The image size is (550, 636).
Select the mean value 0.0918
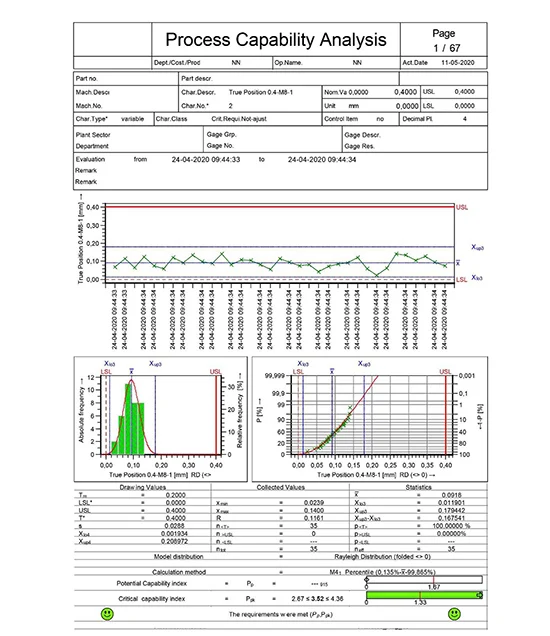451,495
